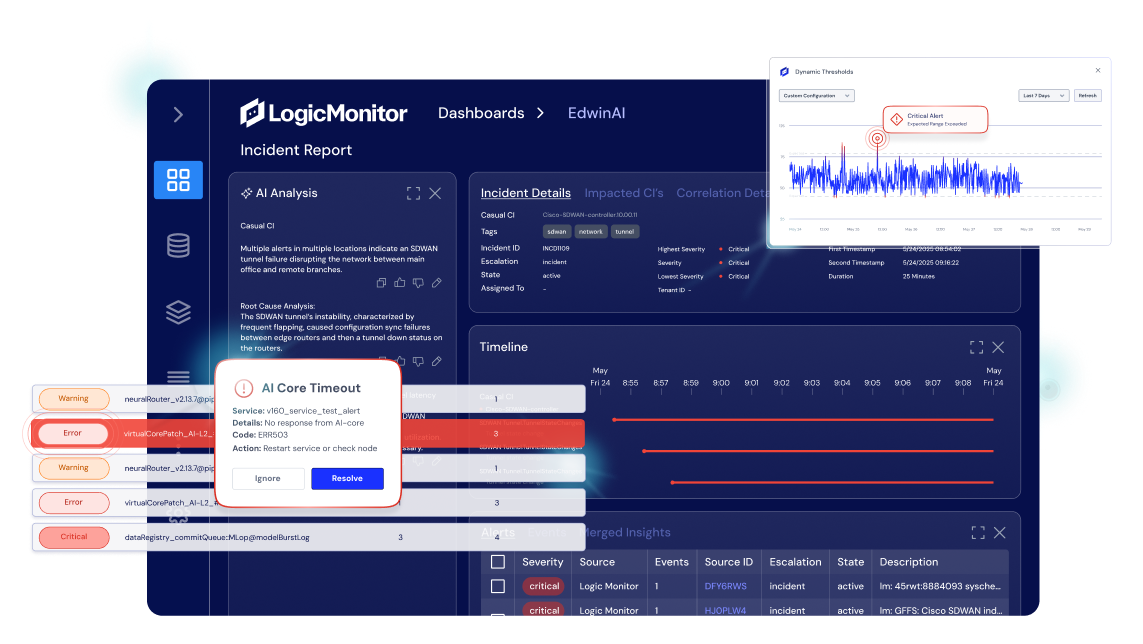Go to Dashboards breadcrumb
Screen dimensions: 1143x644
click(x=481, y=113)
